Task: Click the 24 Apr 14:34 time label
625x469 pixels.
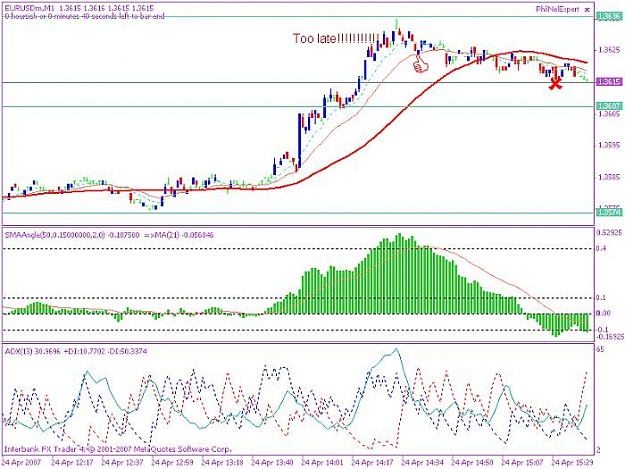Action: coord(422,463)
